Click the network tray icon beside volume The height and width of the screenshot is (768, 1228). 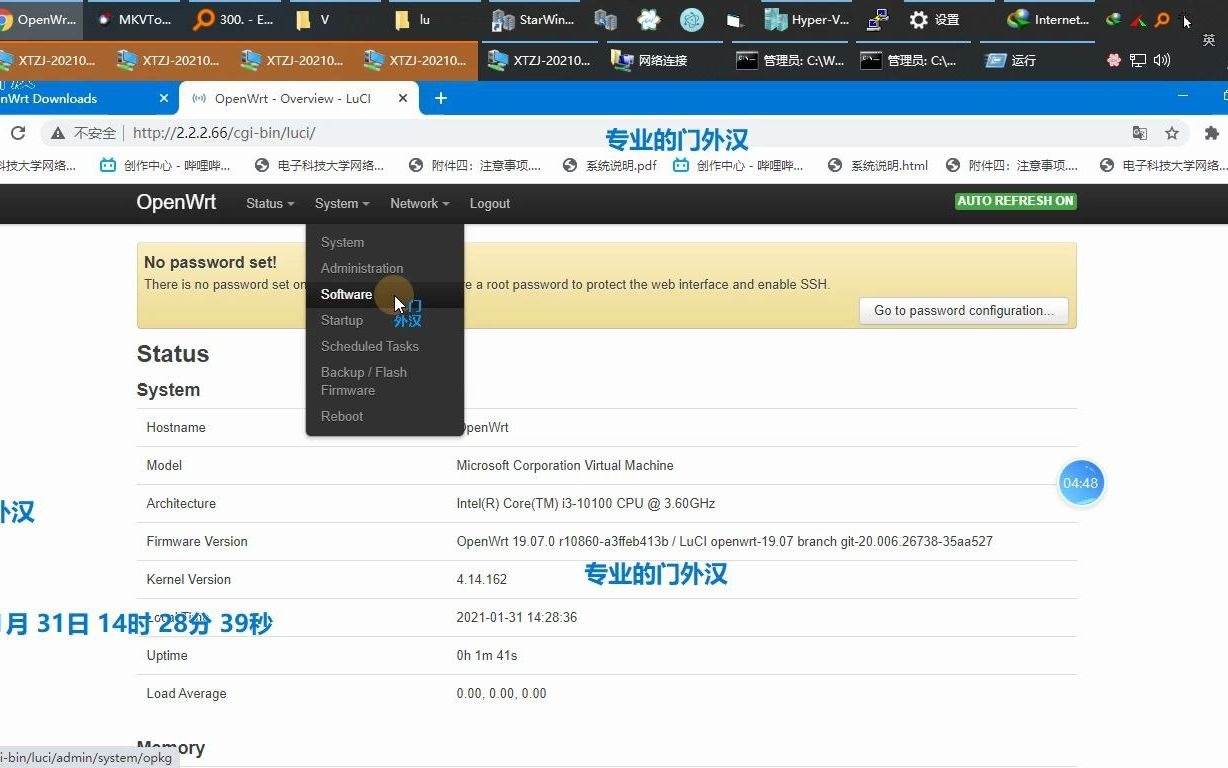coord(1138,60)
